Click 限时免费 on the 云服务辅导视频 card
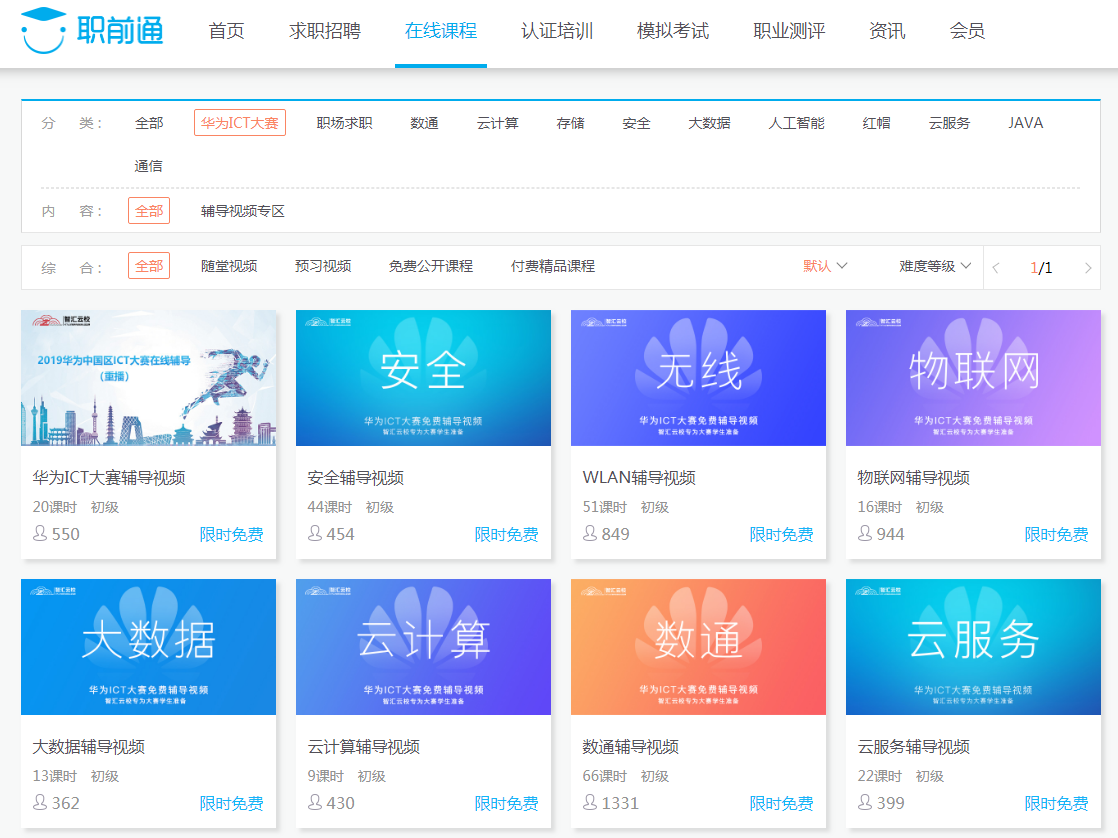The image size is (1118, 838). tap(1056, 803)
